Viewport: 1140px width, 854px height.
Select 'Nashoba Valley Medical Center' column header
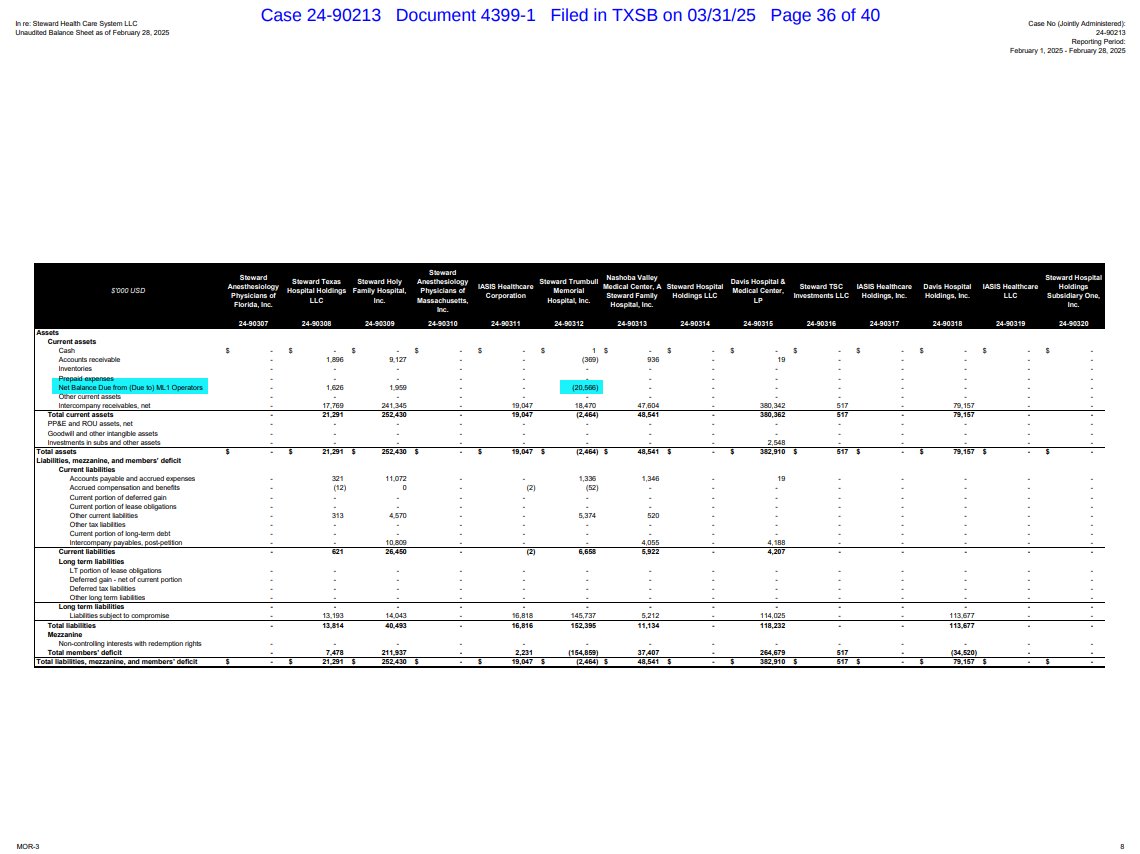[632, 291]
